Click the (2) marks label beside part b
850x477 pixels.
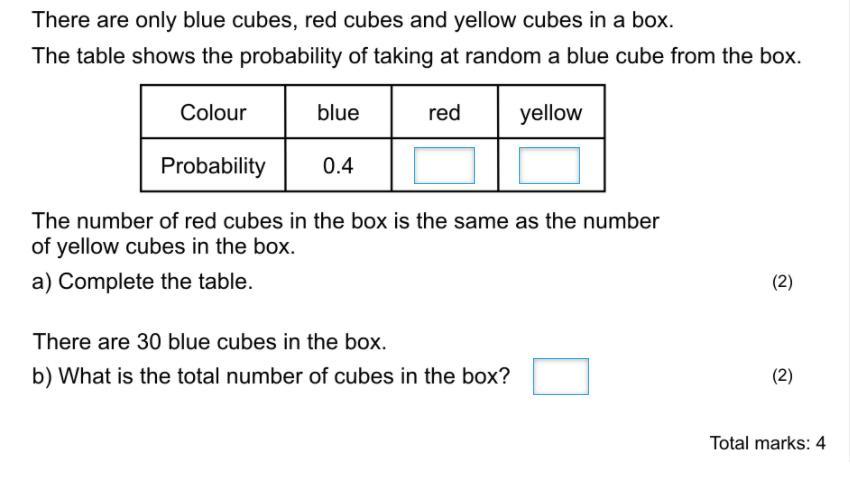click(782, 375)
